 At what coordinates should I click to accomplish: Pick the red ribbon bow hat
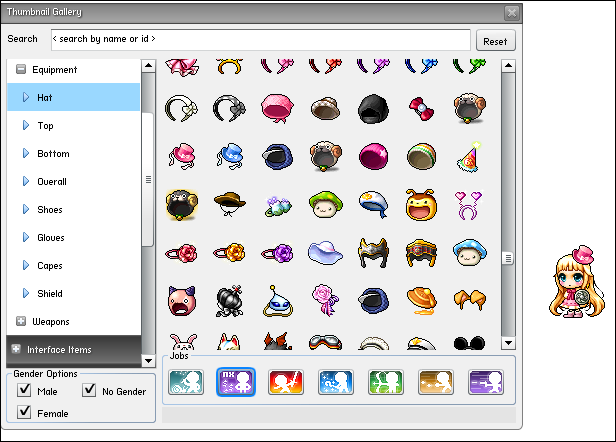point(421,108)
